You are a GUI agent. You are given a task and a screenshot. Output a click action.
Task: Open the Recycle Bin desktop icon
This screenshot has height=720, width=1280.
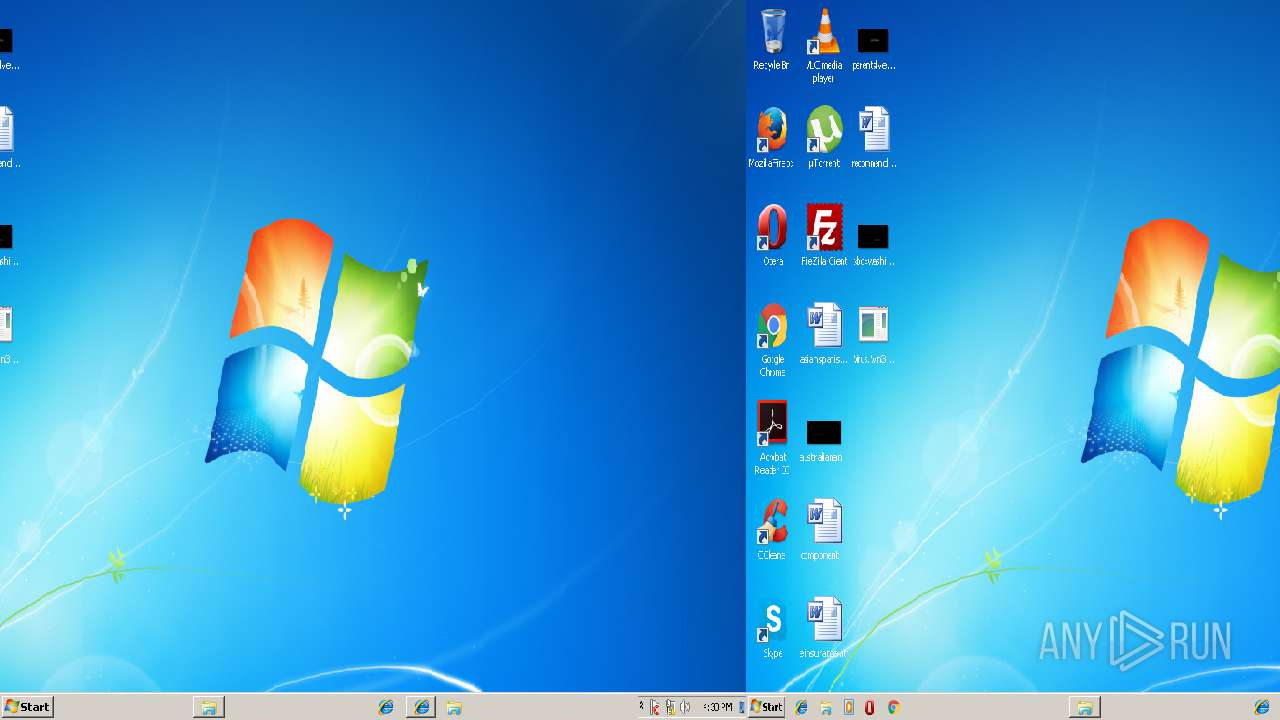point(772,40)
